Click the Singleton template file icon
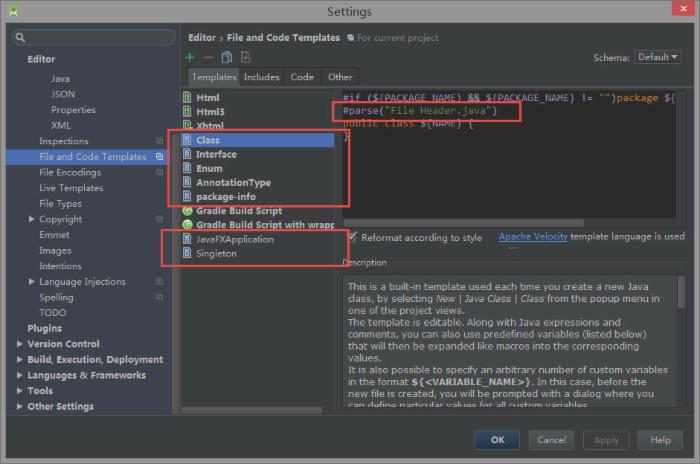Viewport: 700px width, 464px height. point(187,254)
